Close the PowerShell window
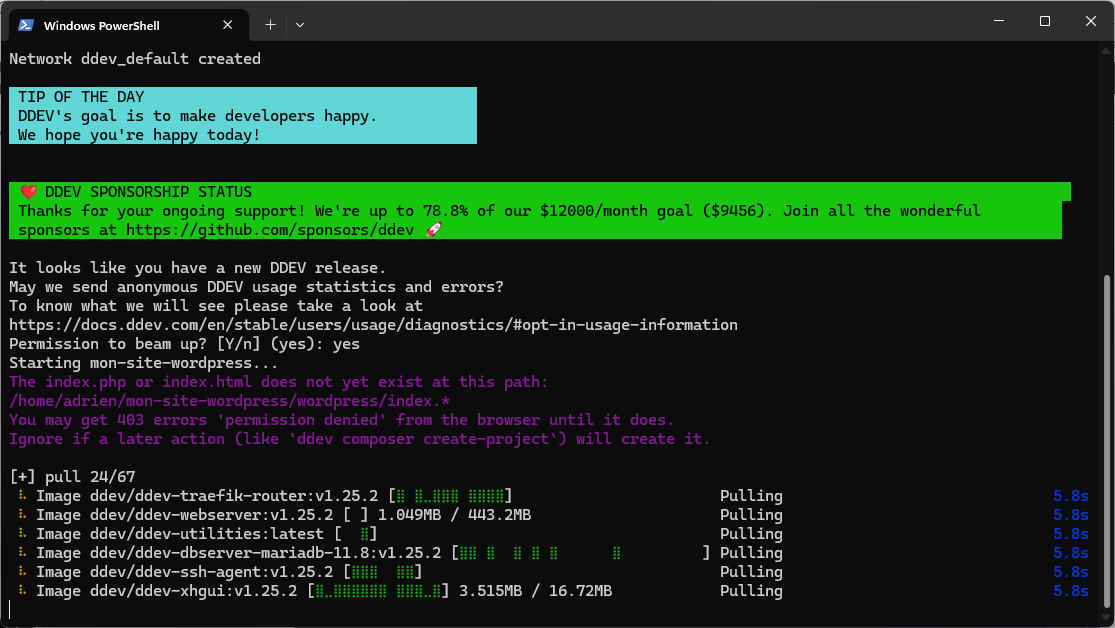This screenshot has width=1115, height=628. click(1091, 21)
